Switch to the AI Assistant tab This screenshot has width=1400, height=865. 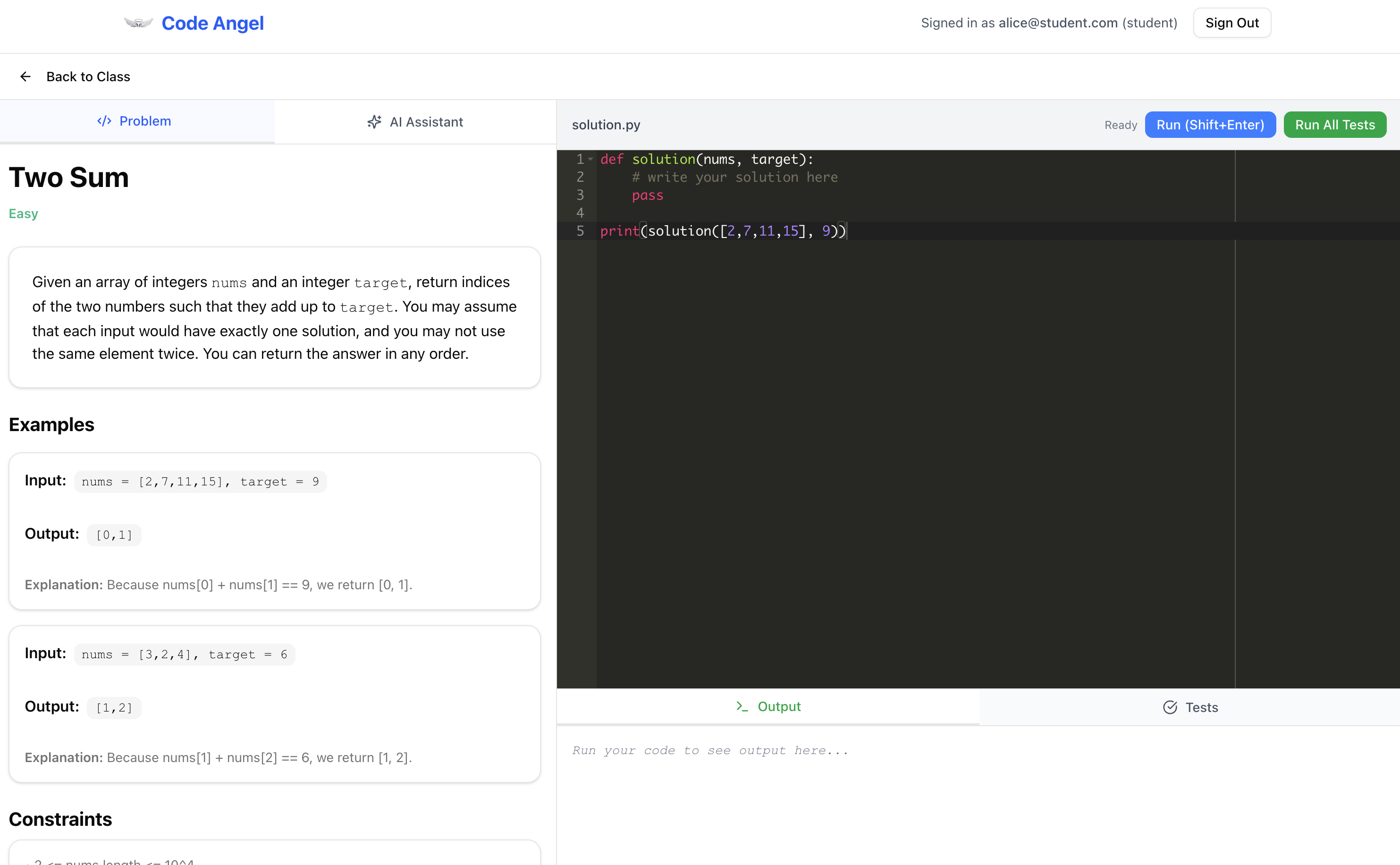coord(415,122)
